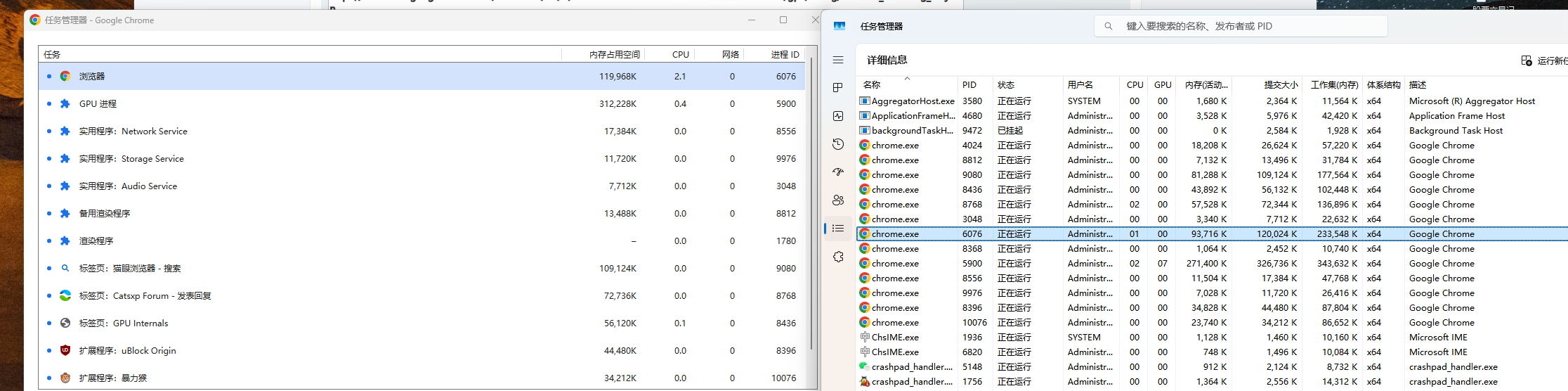The image size is (1568, 391).
Task: Click the 暴力猴 extension monkey icon
Action: click(x=65, y=378)
